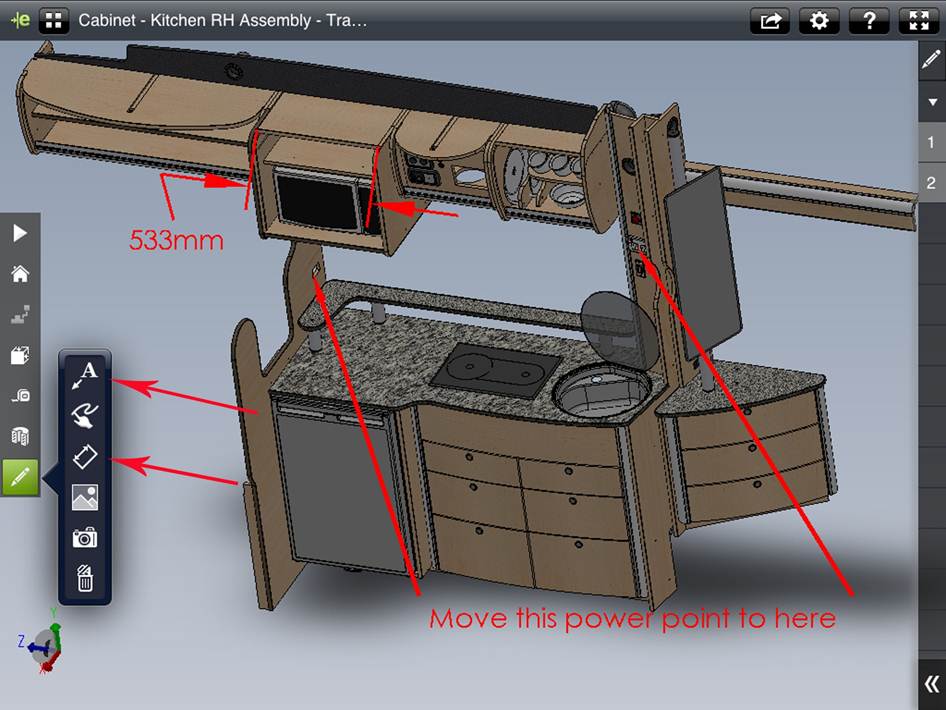The height and width of the screenshot is (710, 946).
Task: Select the freehand drawing markup tool
Action: coord(85,416)
